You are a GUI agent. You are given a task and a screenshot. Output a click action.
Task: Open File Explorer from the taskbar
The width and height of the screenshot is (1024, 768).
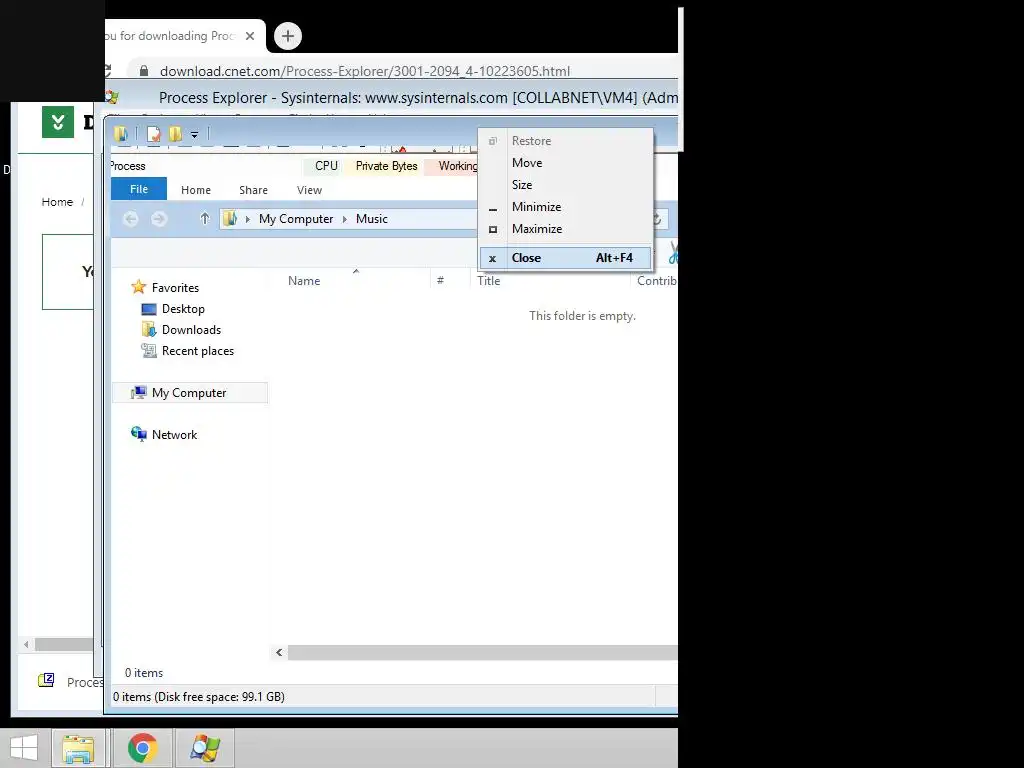tap(78, 748)
